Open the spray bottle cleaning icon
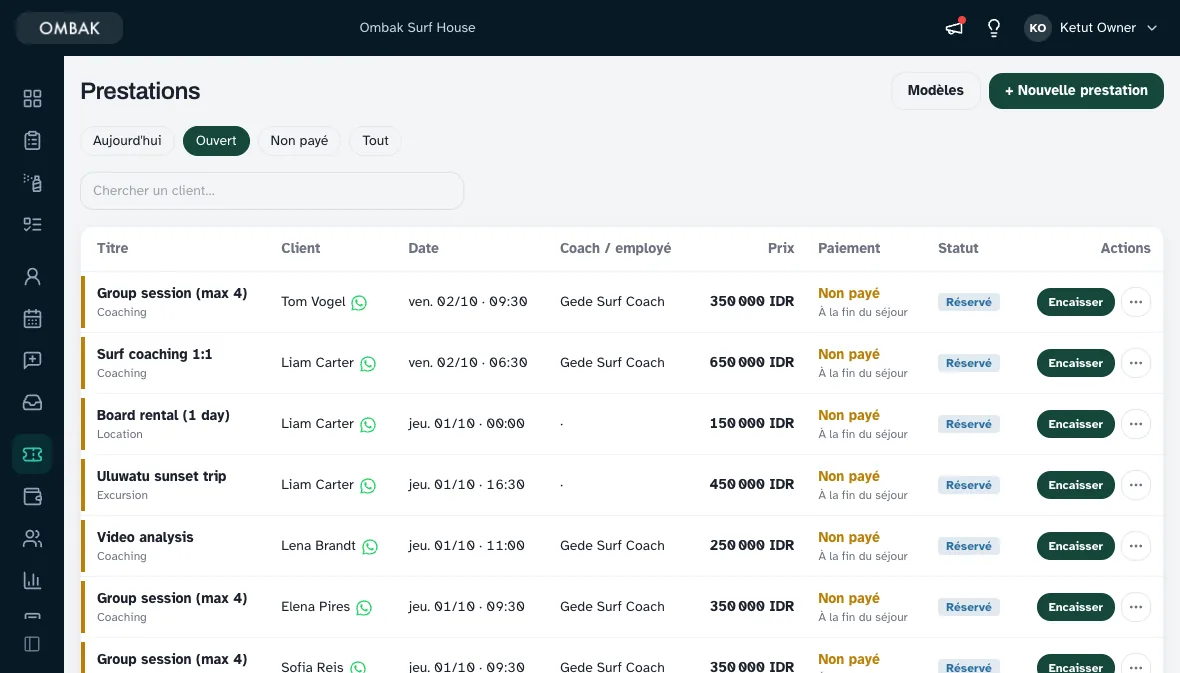Screen dimensions: 1180x673 (x=32, y=182)
